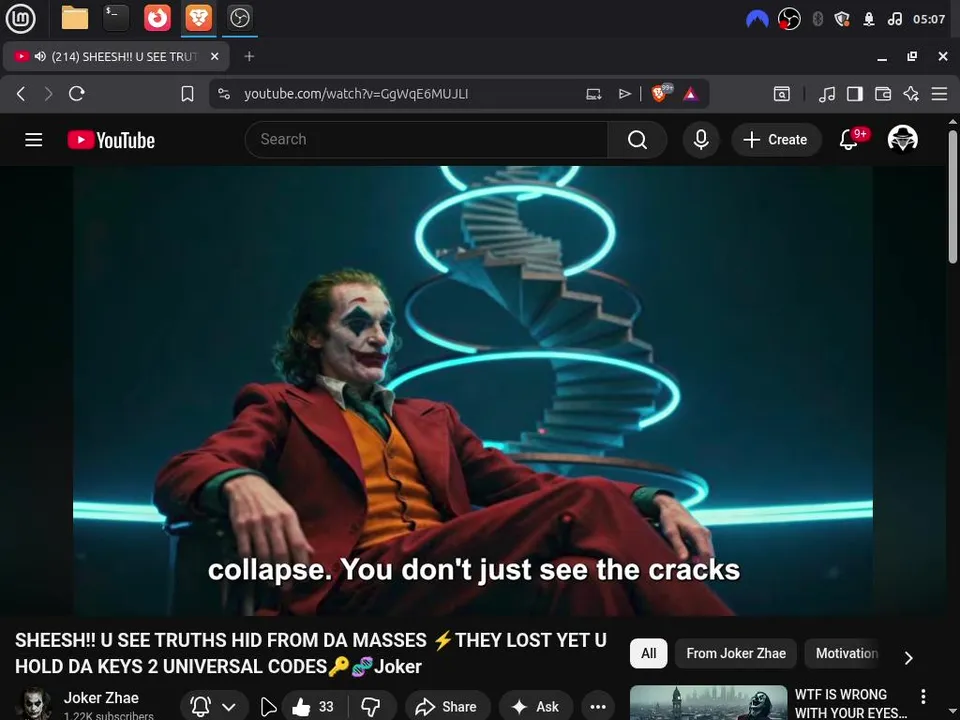Viewport: 960px width, 720px height.
Task: Focus the YouTube search field
Action: (427, 140)
